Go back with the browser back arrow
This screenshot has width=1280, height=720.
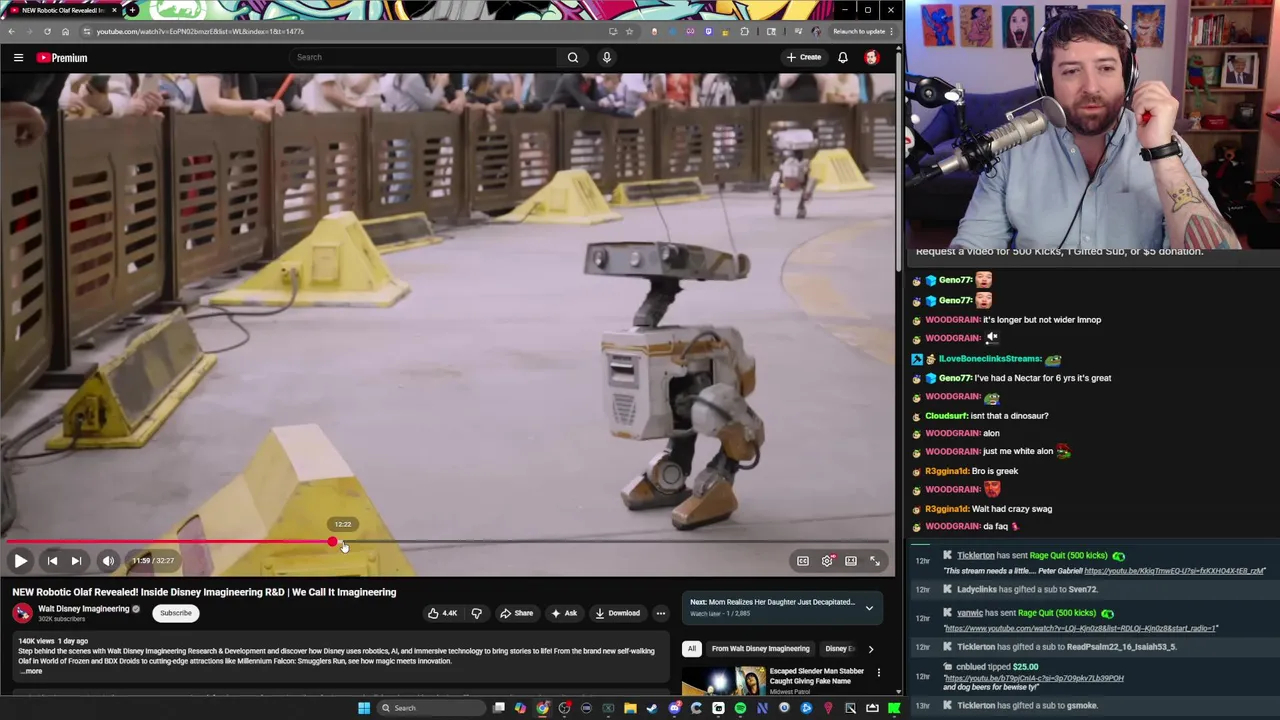click(11, 31)
